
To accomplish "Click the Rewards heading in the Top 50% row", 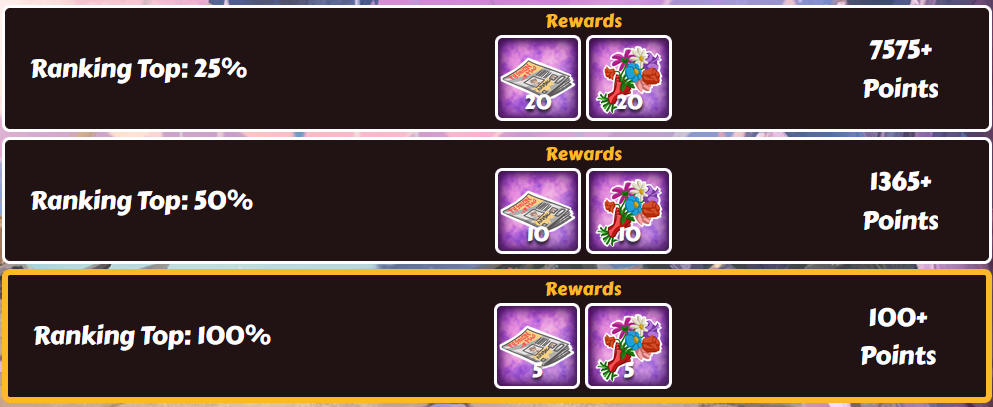I will pyautogui.click(x=584, y=154).
